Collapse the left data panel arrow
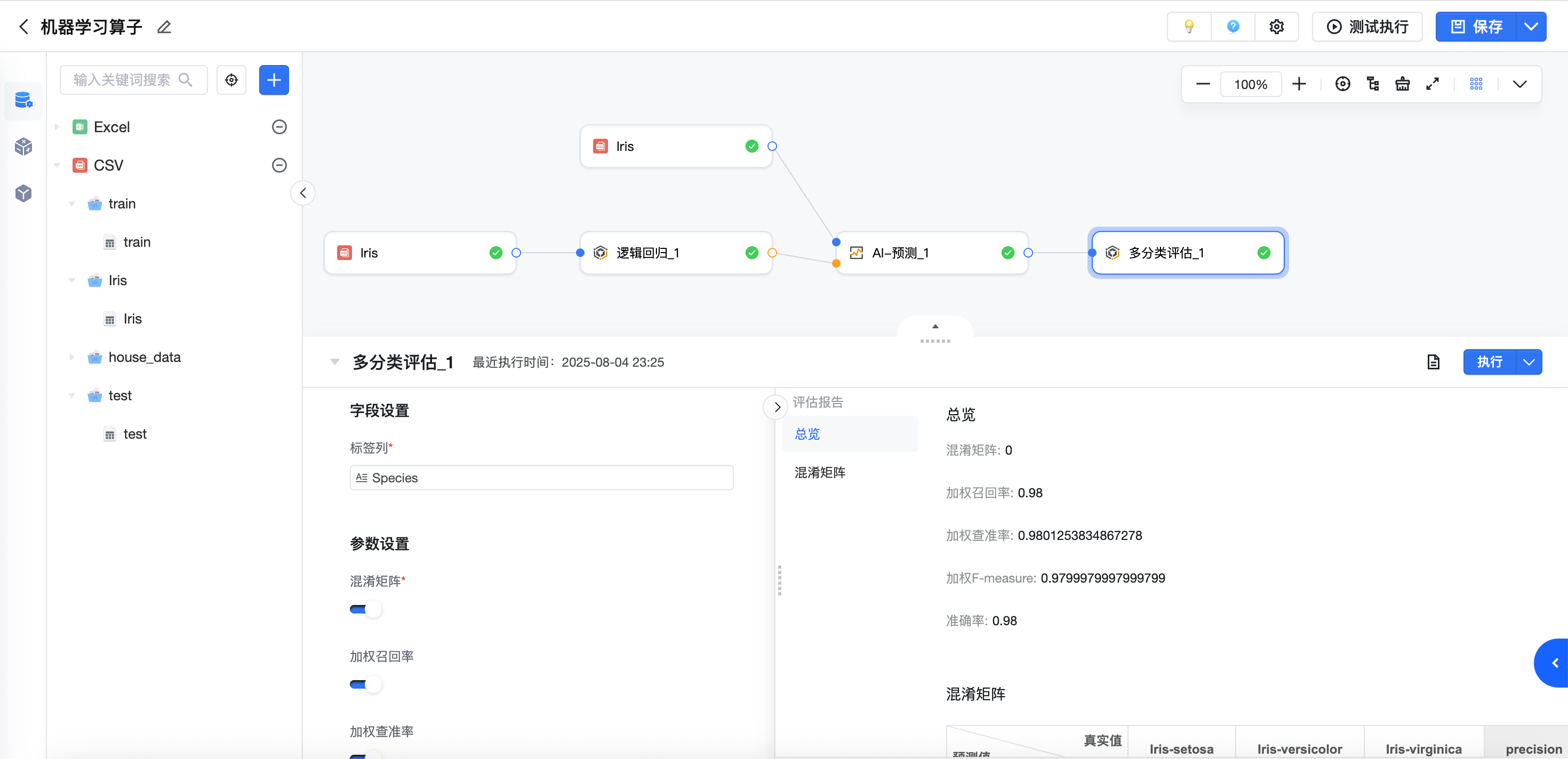1568x759 pixels. (302, 193)
